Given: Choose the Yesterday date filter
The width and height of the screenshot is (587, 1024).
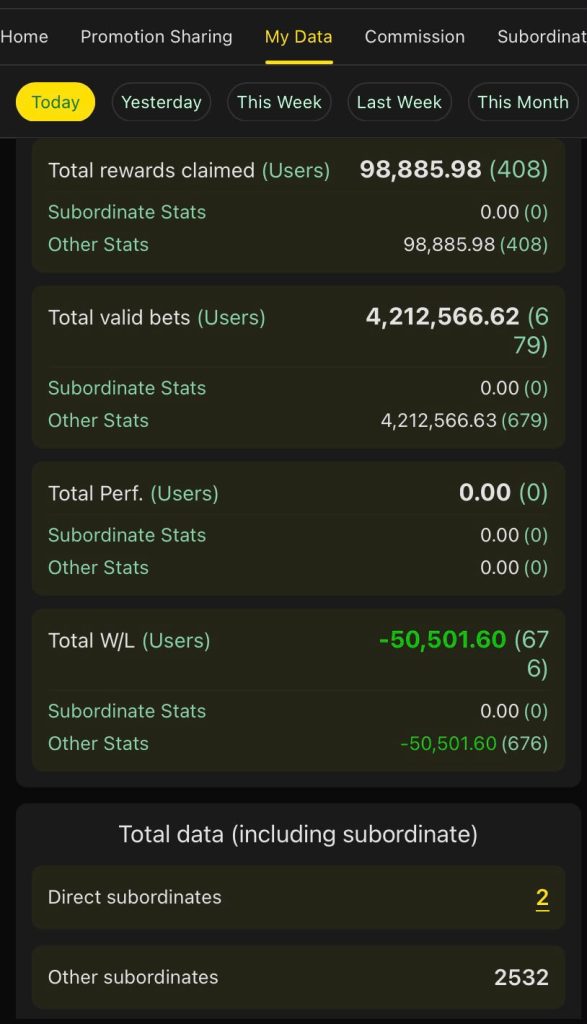Looking at the screenshot, I should click(x=161, y=102).
